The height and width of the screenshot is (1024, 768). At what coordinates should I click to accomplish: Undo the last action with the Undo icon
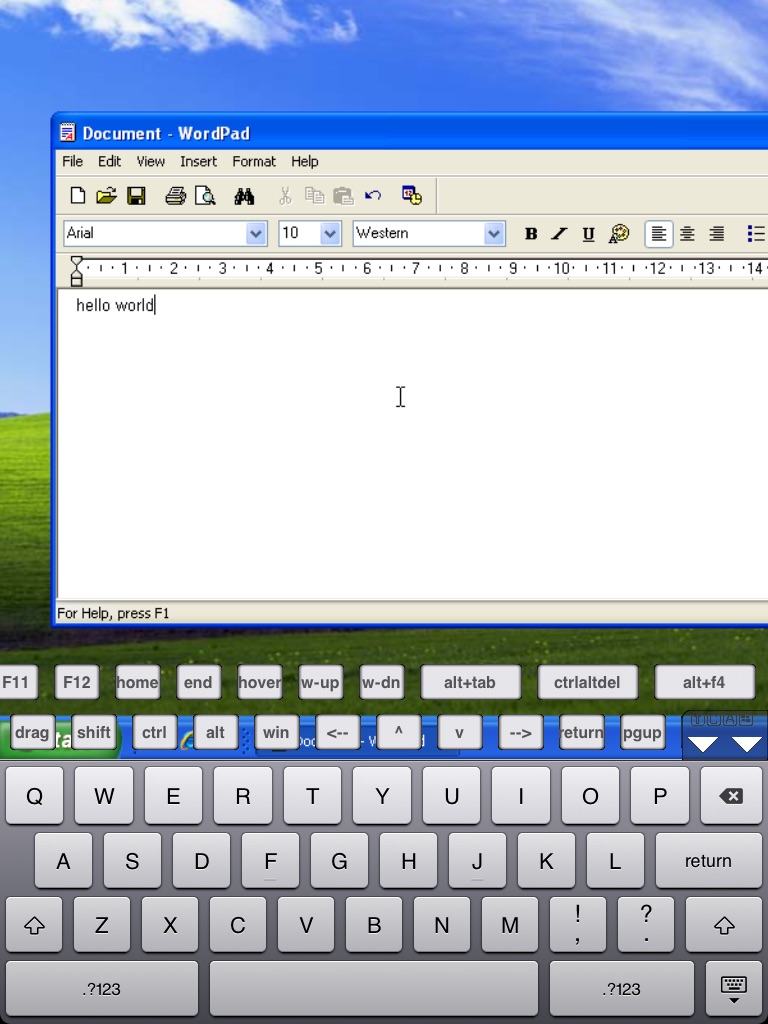point(373,195)
